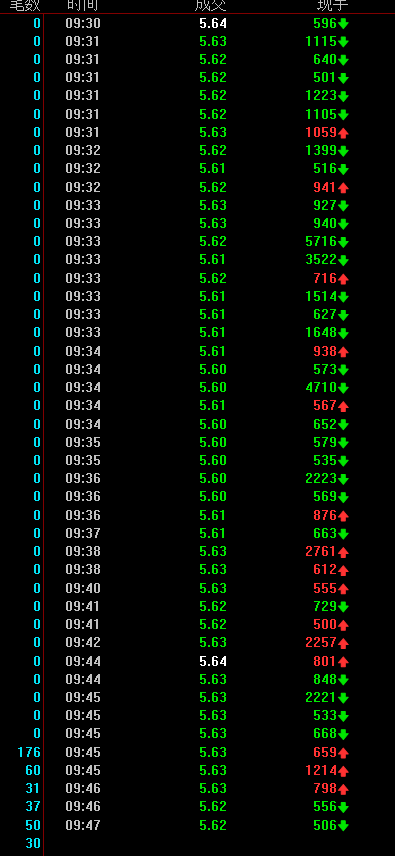
Task: Click the green down arrow beside volume 1514
Action: click(x=343, y=296)
